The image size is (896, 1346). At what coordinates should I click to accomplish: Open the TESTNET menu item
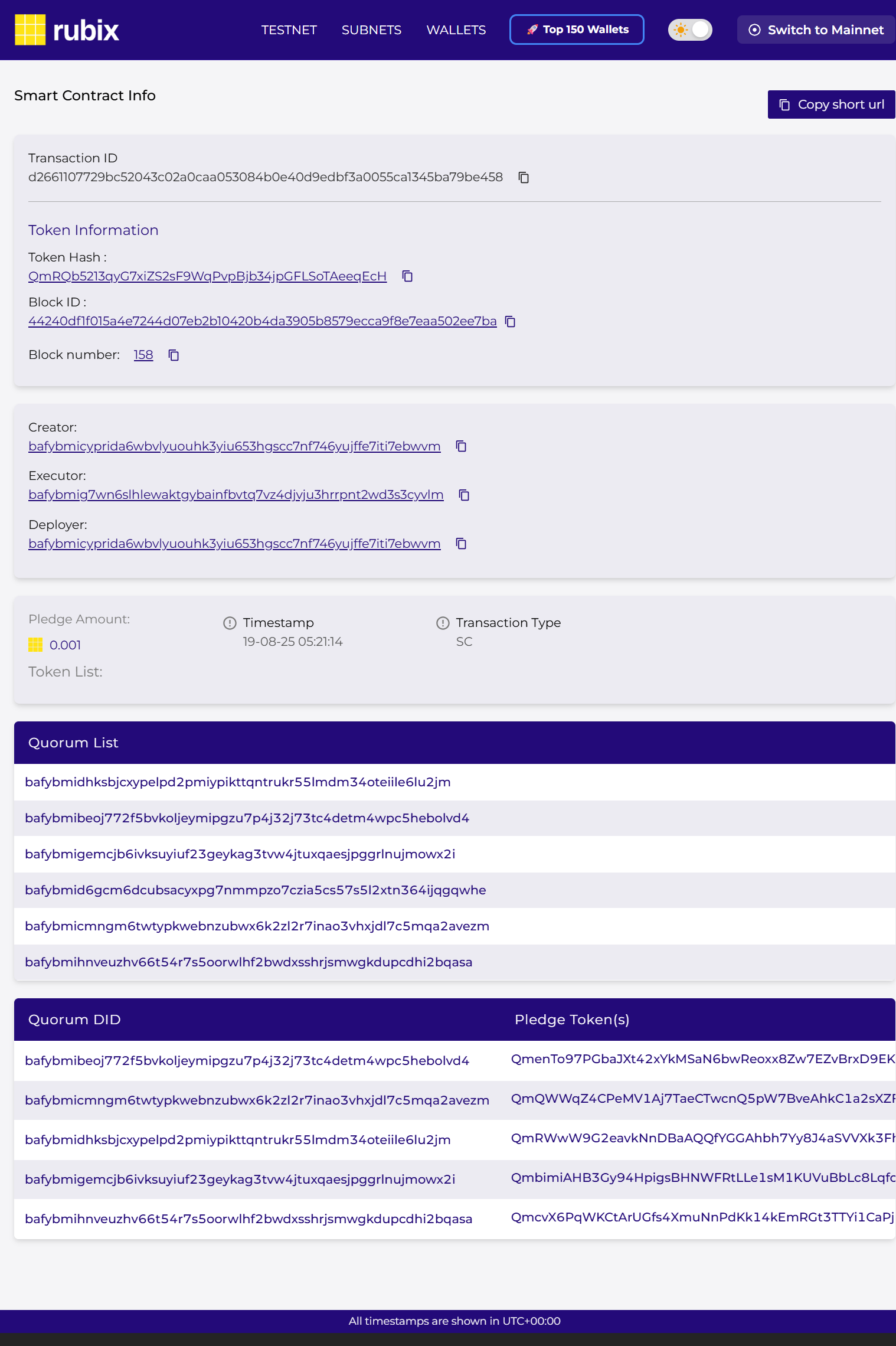pos(289,30)
